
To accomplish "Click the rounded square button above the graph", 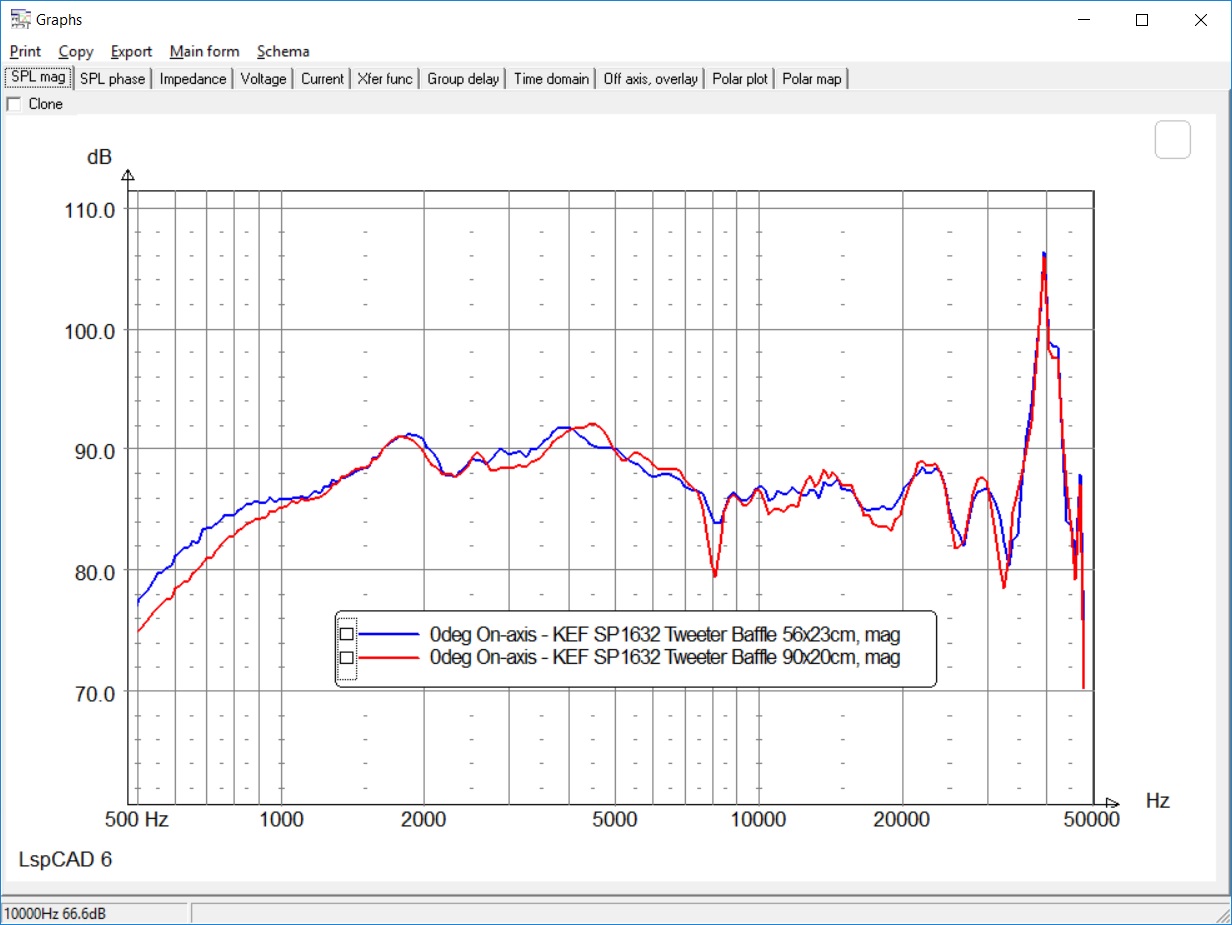I will click(1173, 140).
